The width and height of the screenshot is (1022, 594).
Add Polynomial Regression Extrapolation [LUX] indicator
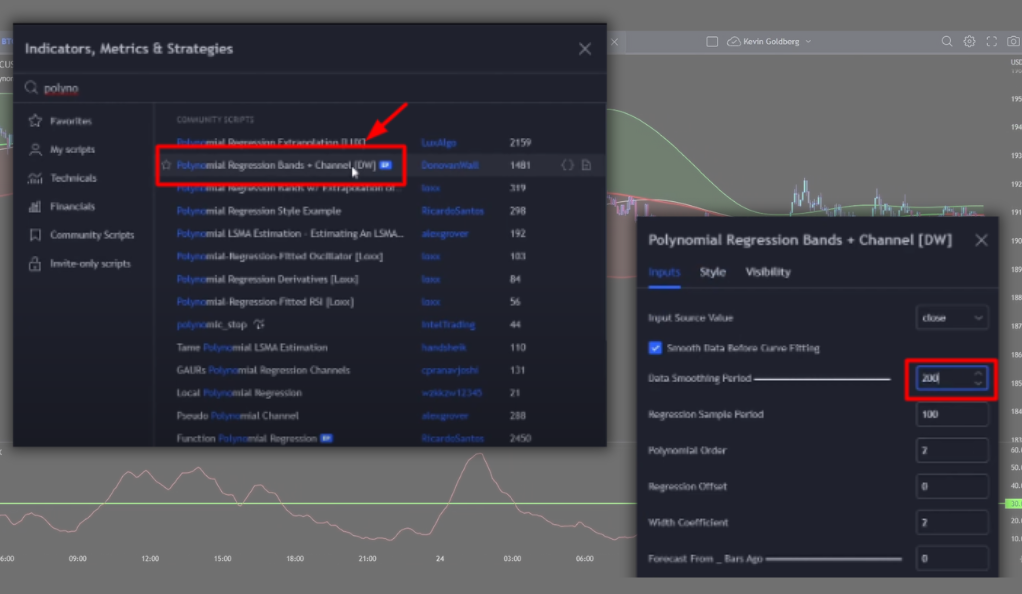[270, 142]
